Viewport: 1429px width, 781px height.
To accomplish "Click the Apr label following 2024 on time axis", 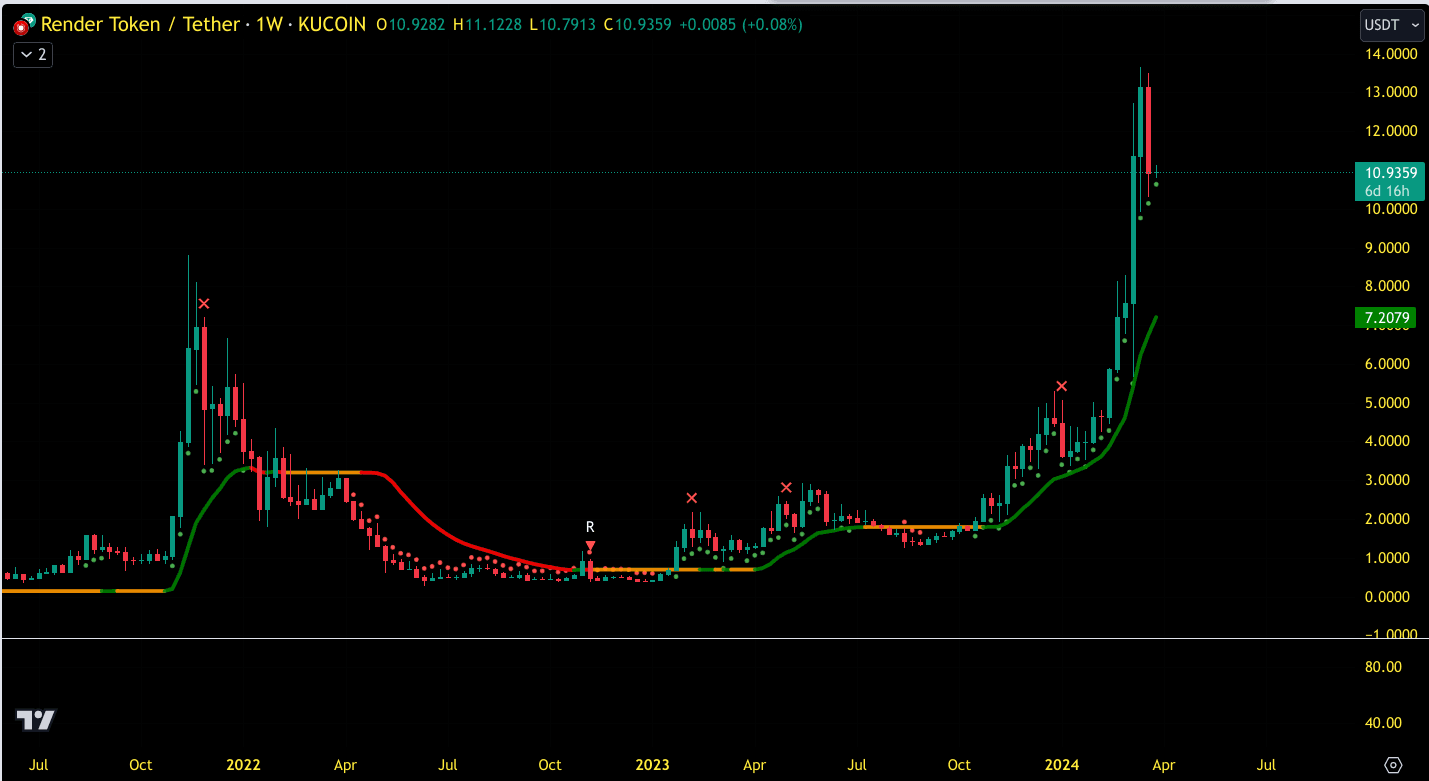I will pyautogui.click(x=1163, y=765).
